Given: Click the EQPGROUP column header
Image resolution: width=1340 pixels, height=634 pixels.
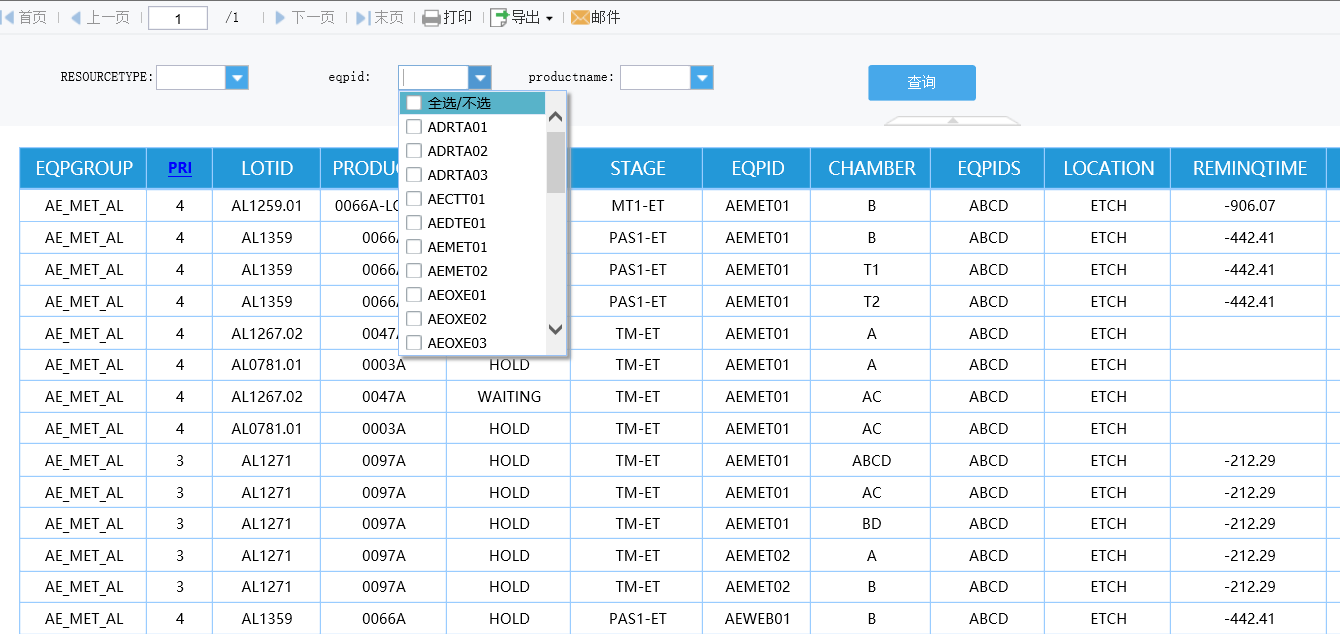Looking at the screenshot, I should tap(84, 168).
